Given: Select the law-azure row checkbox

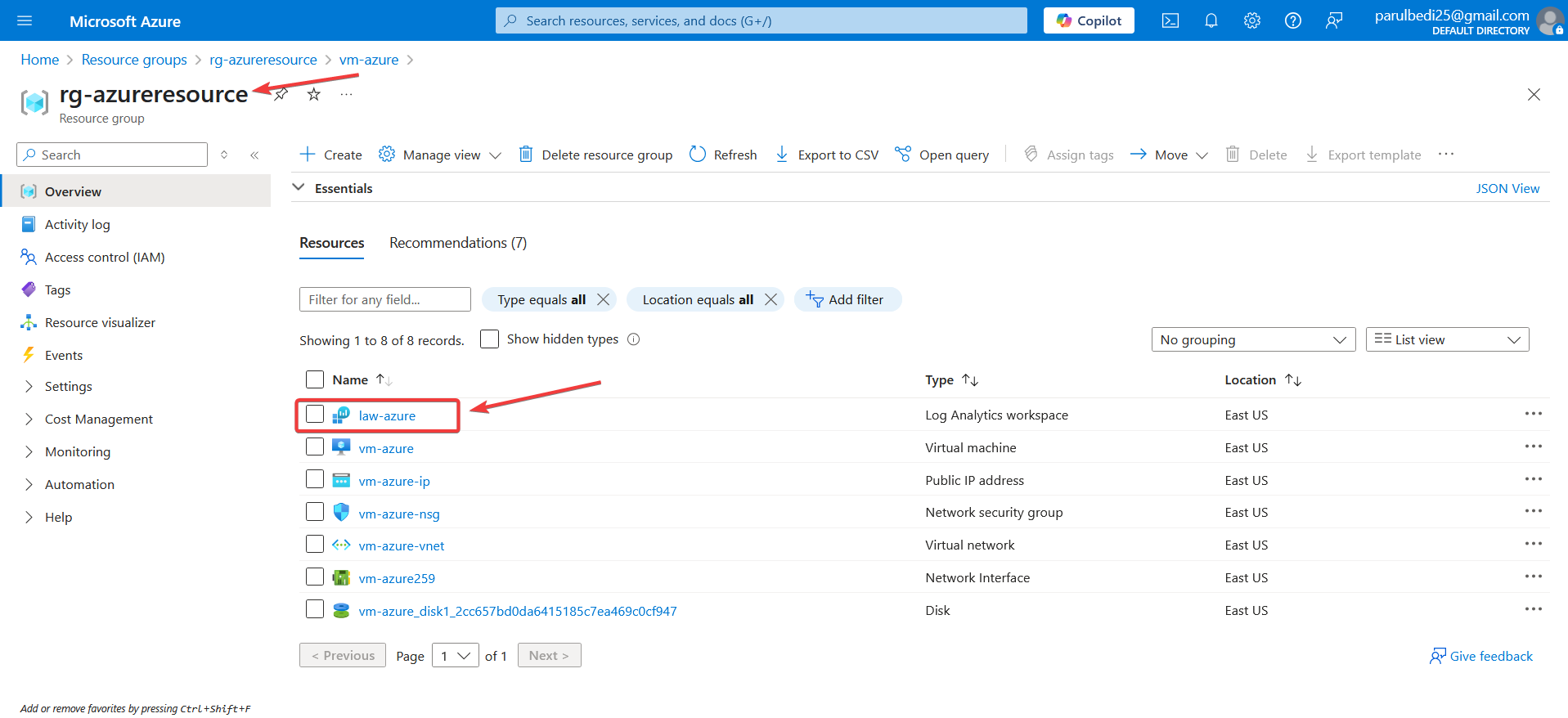Looking at the screenshot, I should pyautogui.click(x=315, y=414).
